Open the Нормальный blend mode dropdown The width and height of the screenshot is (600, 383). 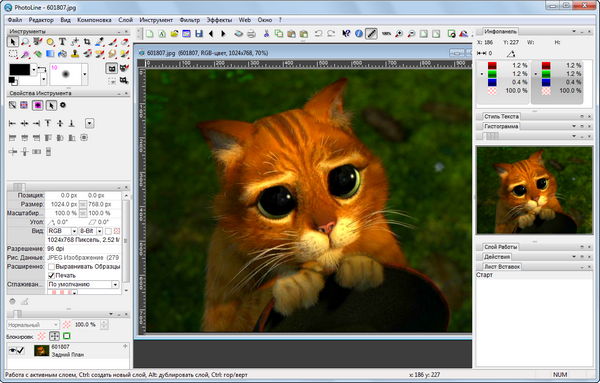33,324
